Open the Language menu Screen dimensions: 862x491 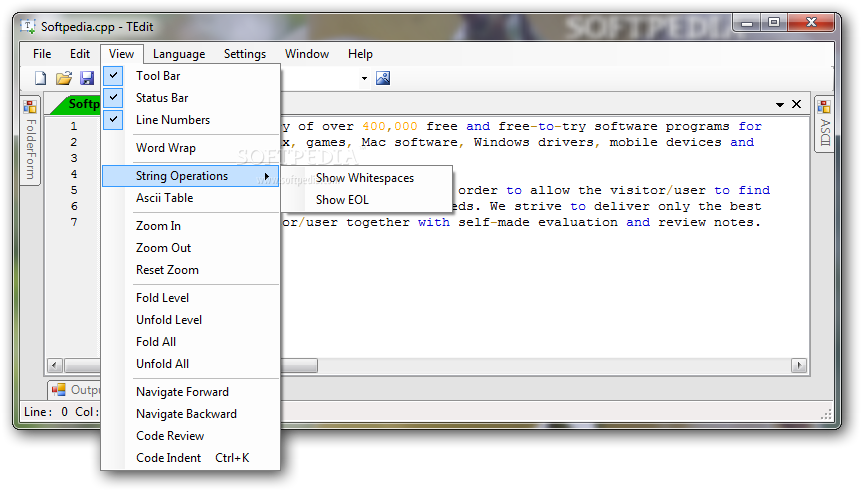tap(179, 54)
